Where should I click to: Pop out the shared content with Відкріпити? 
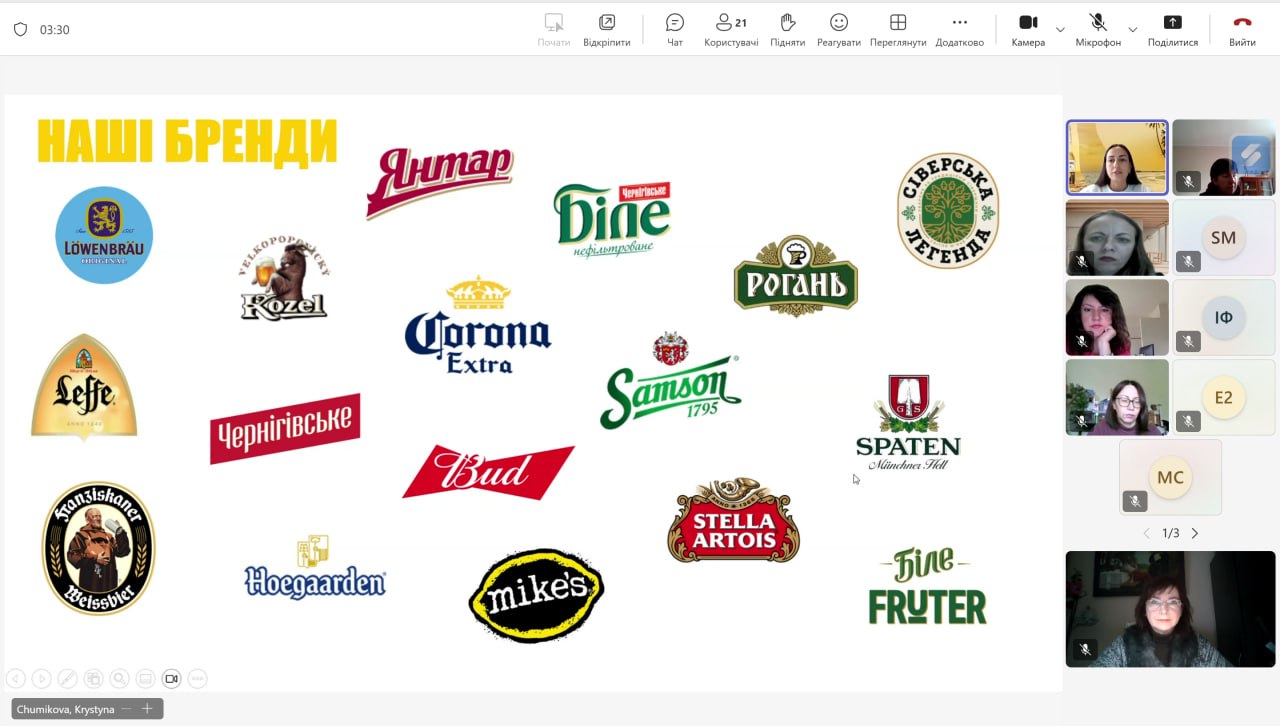[x=606, y=29]
